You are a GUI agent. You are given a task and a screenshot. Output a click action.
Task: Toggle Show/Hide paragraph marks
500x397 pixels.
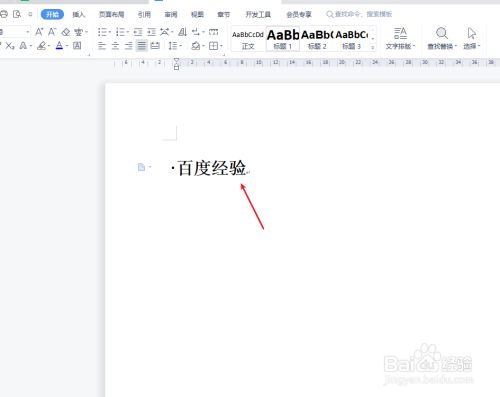(x=196, y=32)
